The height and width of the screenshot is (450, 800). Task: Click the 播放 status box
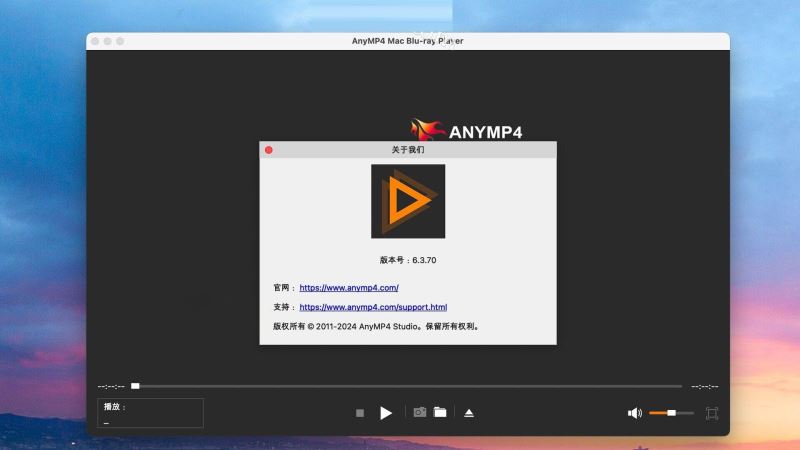click(151, 413)
